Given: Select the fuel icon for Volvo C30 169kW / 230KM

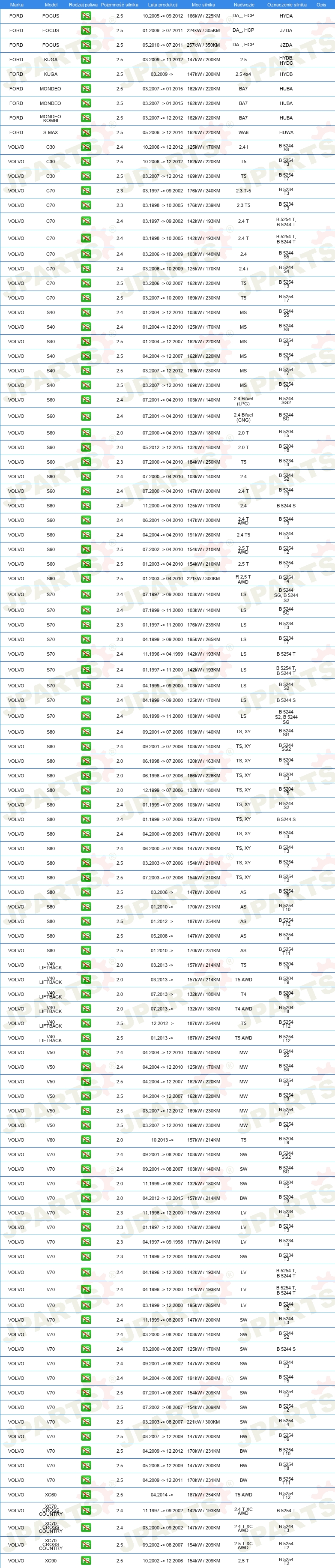Looking at the screenshot, I should pos(86,176).
